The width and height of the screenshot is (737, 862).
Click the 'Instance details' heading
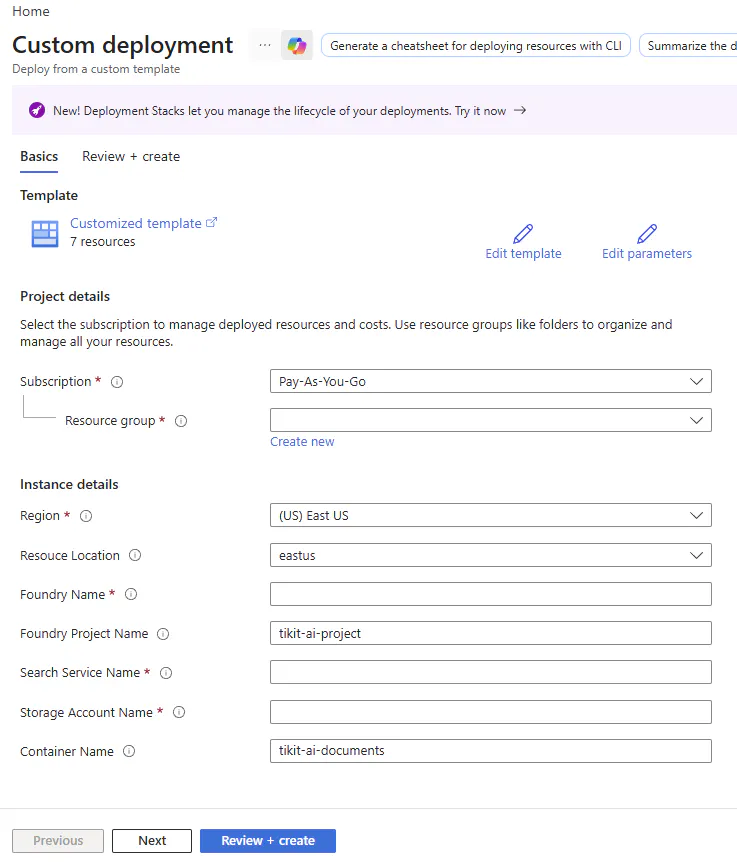pyautogui.click(x=69, y=485)
